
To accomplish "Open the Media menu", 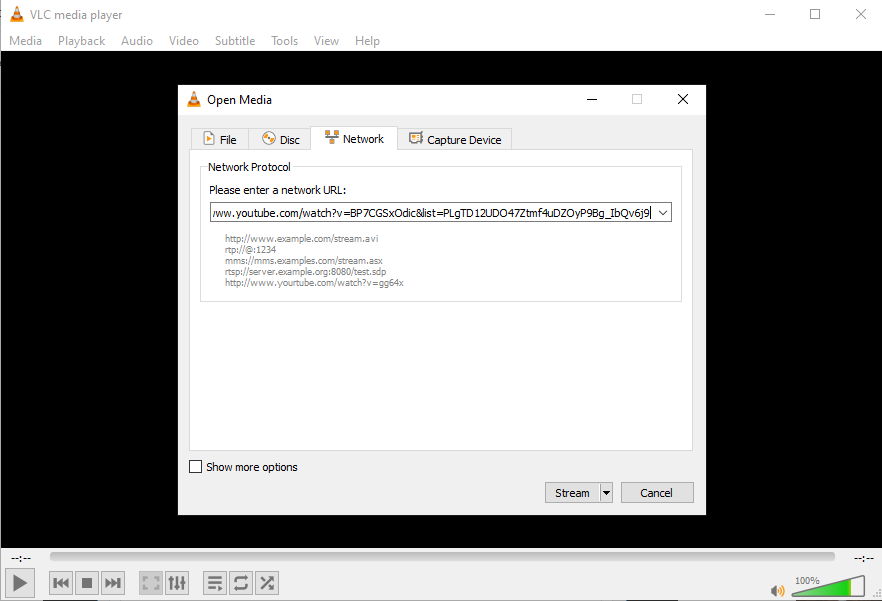I will tap(25, 41).
